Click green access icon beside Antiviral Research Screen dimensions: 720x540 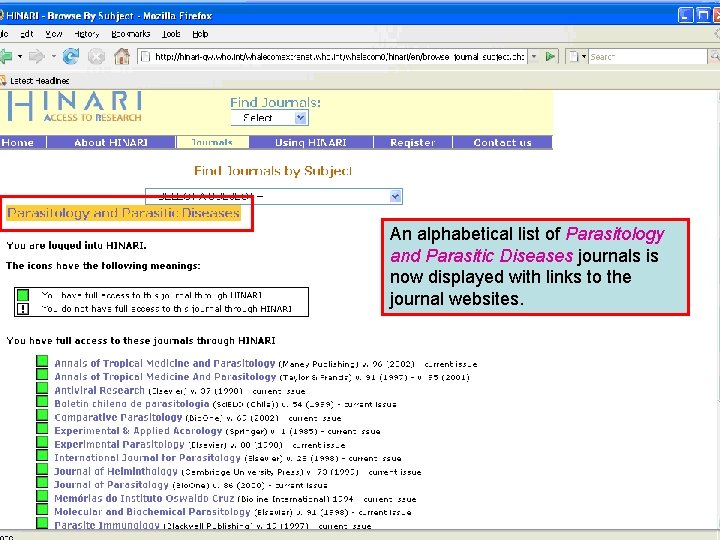point(42,388)
